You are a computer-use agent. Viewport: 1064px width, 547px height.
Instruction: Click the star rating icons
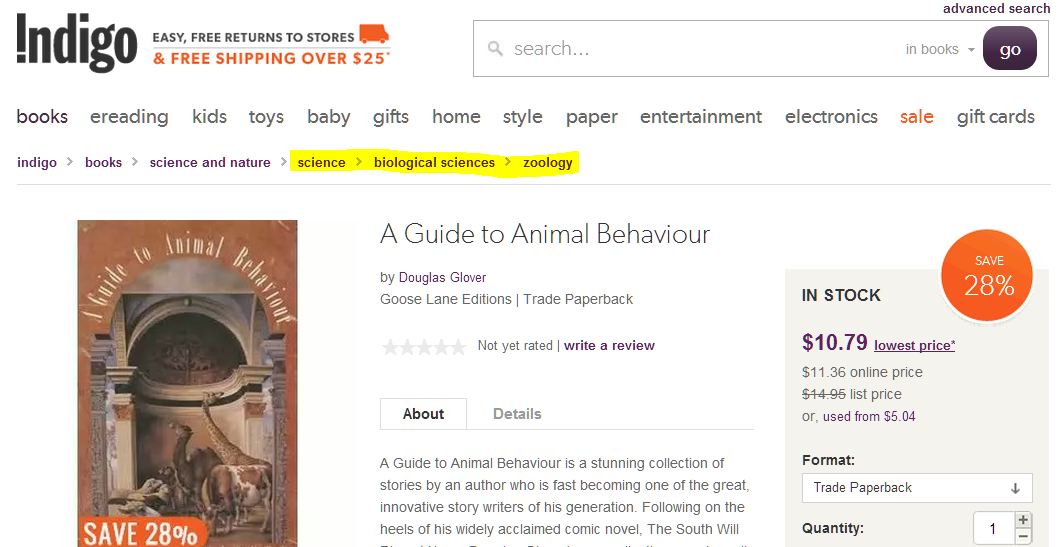[423, 346]
